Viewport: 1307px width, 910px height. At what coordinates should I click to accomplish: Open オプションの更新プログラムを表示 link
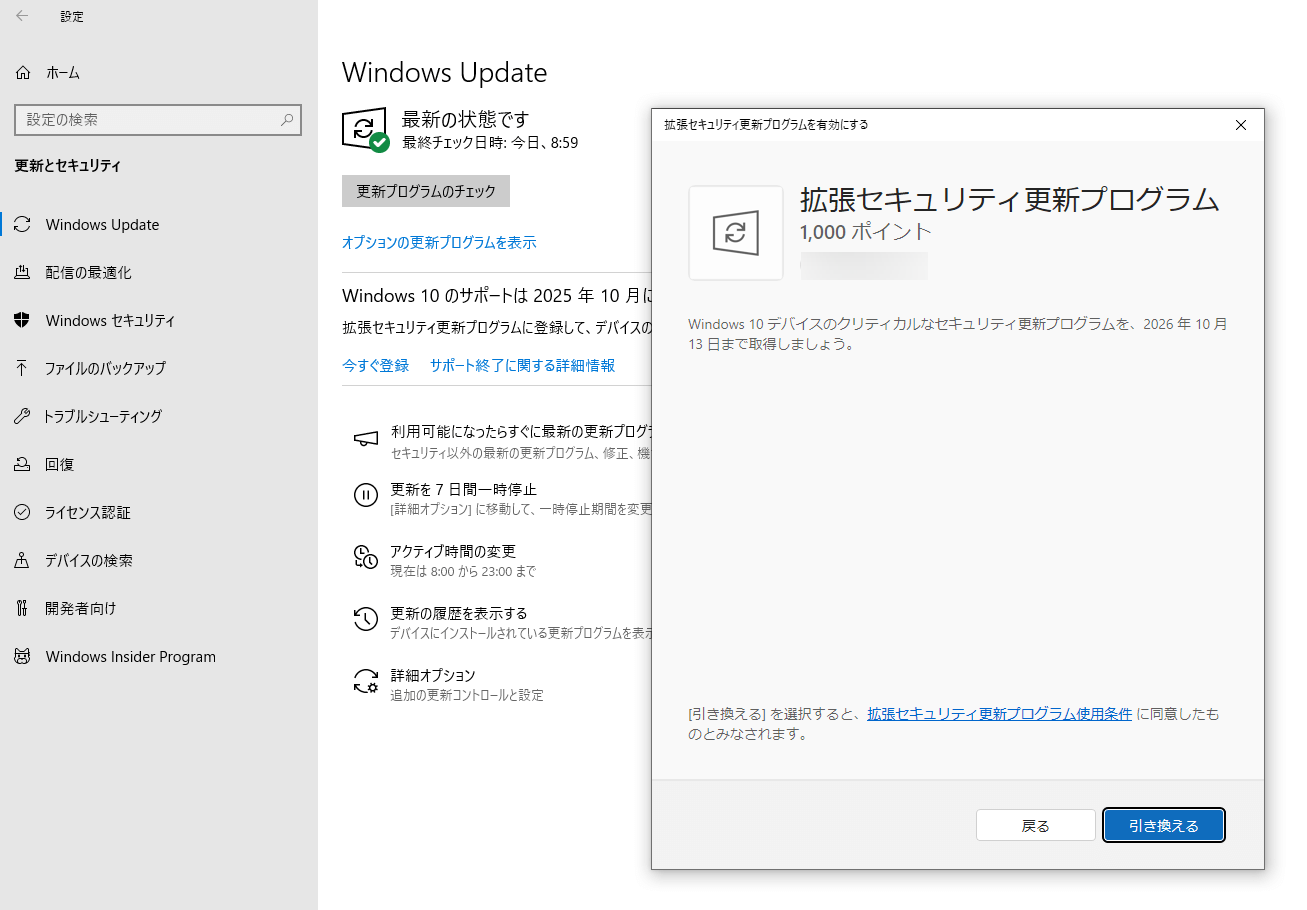[x=439, y=242]
